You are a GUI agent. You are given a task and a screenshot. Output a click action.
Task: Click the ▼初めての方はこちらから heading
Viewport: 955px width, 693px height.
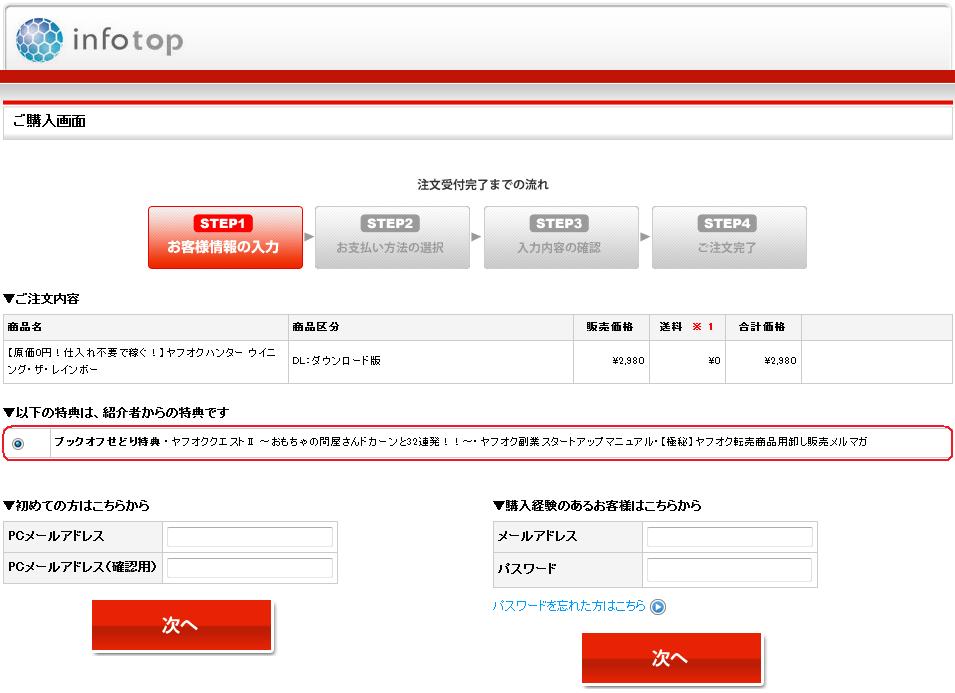click(x=76, y=505)
